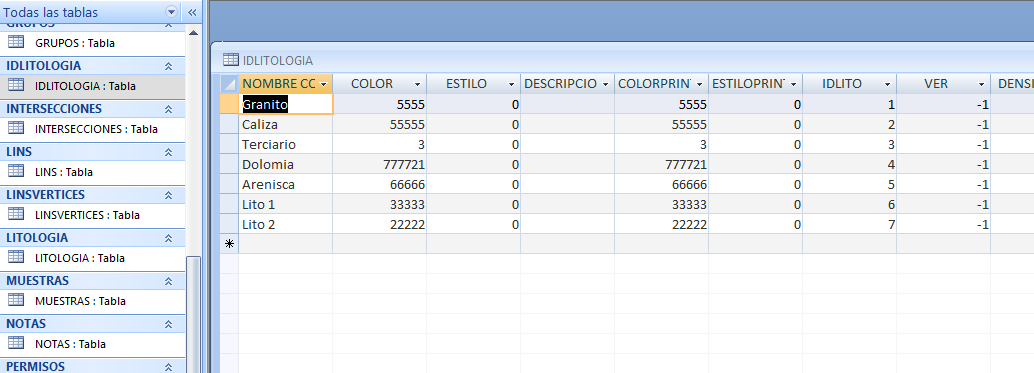Collapse the NOTAS group
This screenshot has height=373, width=1034.
pyautogui.click(x=168, y=324)
